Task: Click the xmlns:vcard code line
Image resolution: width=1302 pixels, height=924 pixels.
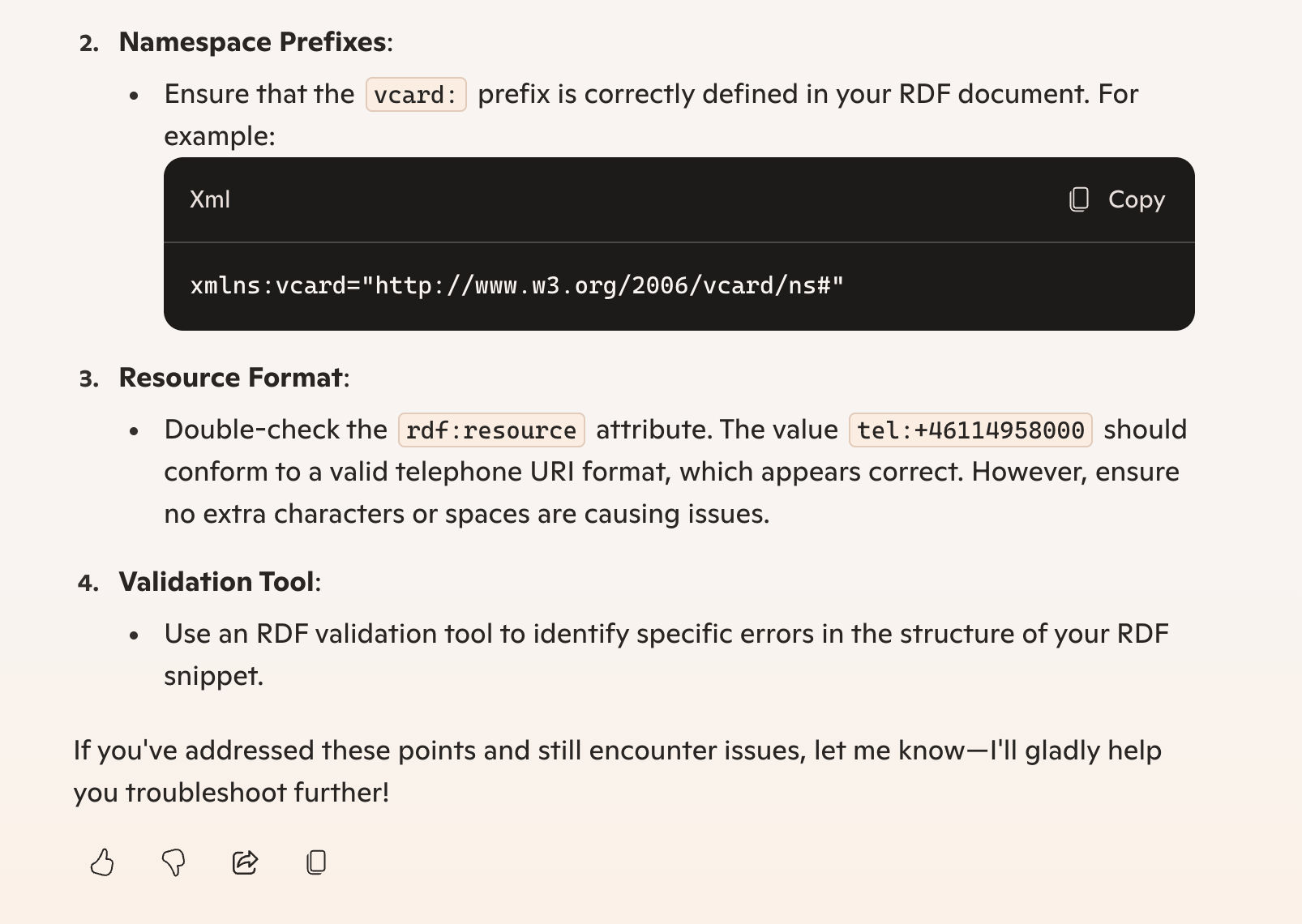Action: pos(516,286)
